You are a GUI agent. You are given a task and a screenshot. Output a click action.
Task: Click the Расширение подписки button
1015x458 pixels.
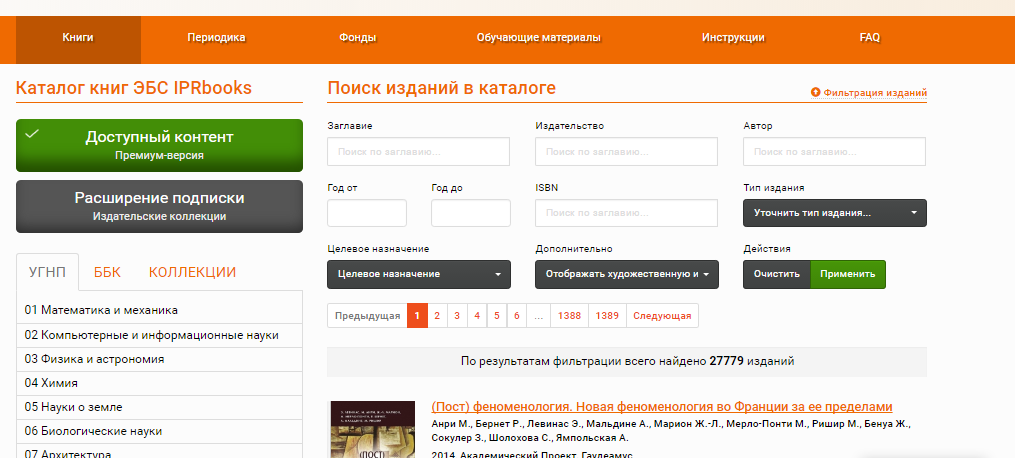159,206
